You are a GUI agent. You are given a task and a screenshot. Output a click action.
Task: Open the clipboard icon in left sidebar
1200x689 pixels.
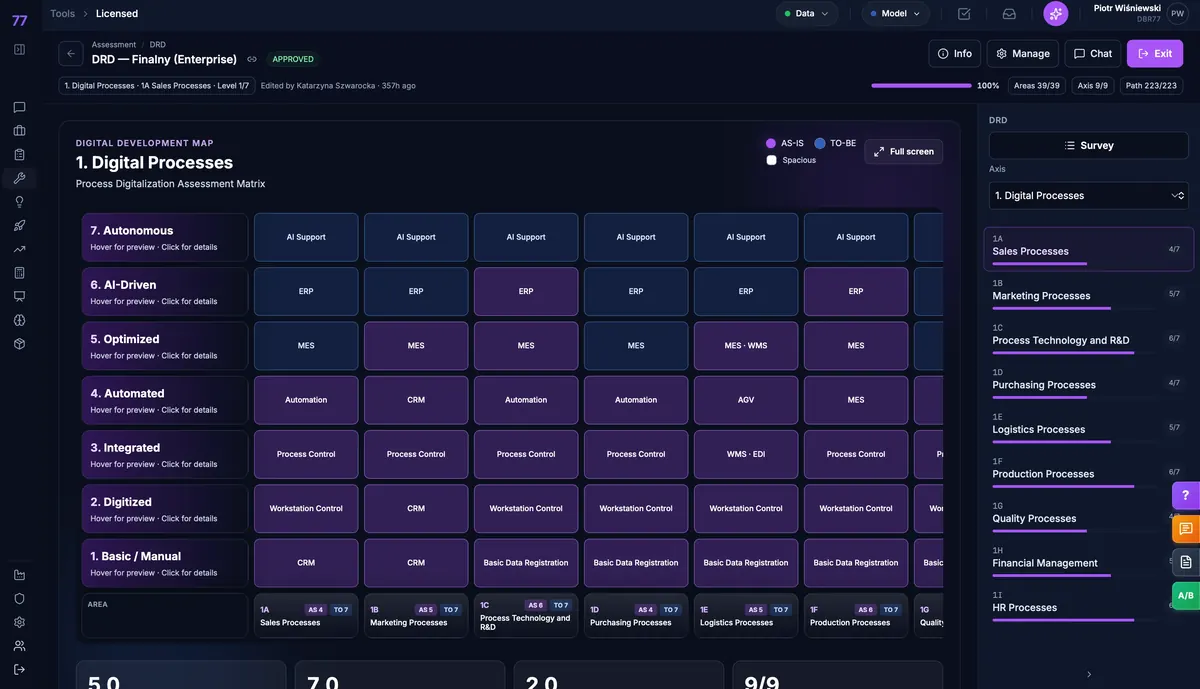click(x=19, y=155)
